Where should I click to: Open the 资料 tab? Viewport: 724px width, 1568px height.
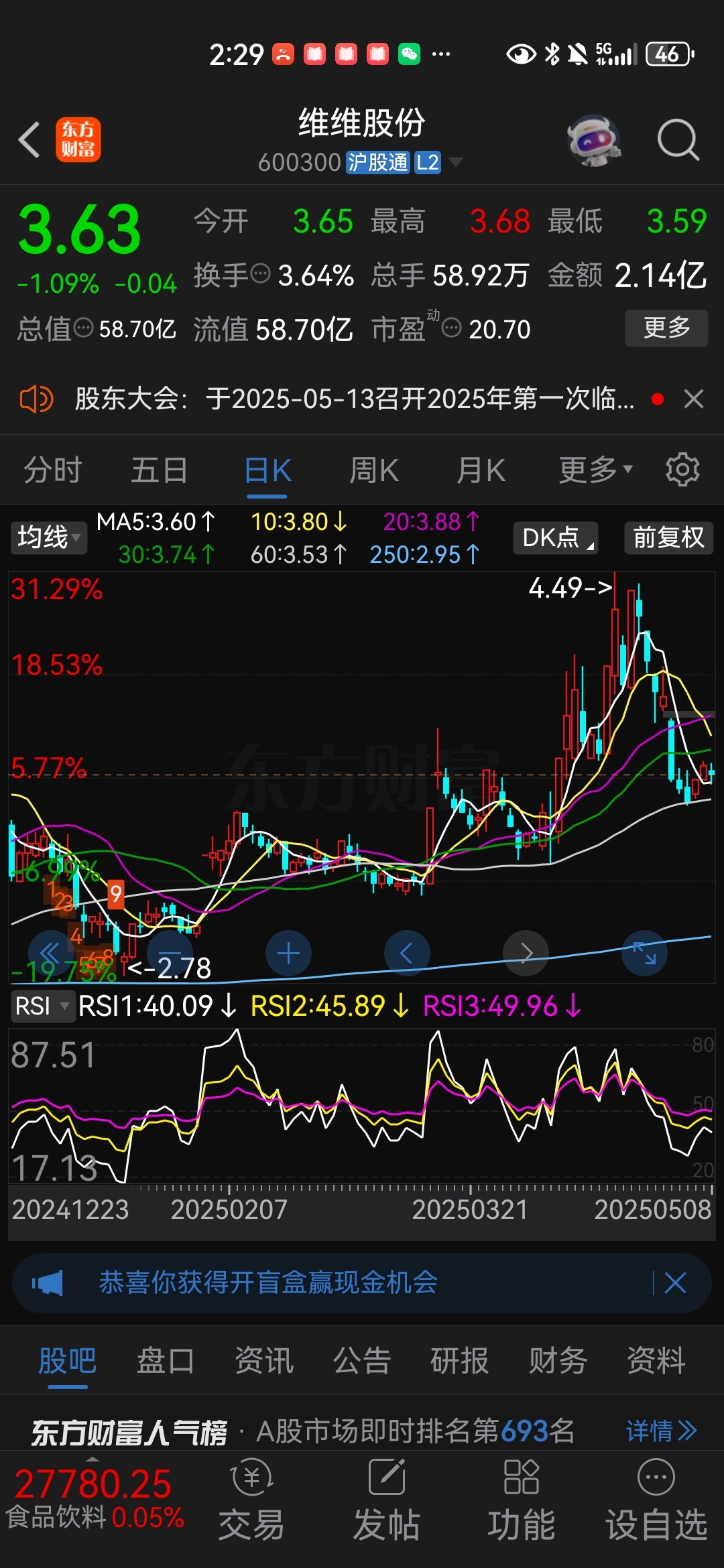pyautogui.click(x=656, y=1362)
